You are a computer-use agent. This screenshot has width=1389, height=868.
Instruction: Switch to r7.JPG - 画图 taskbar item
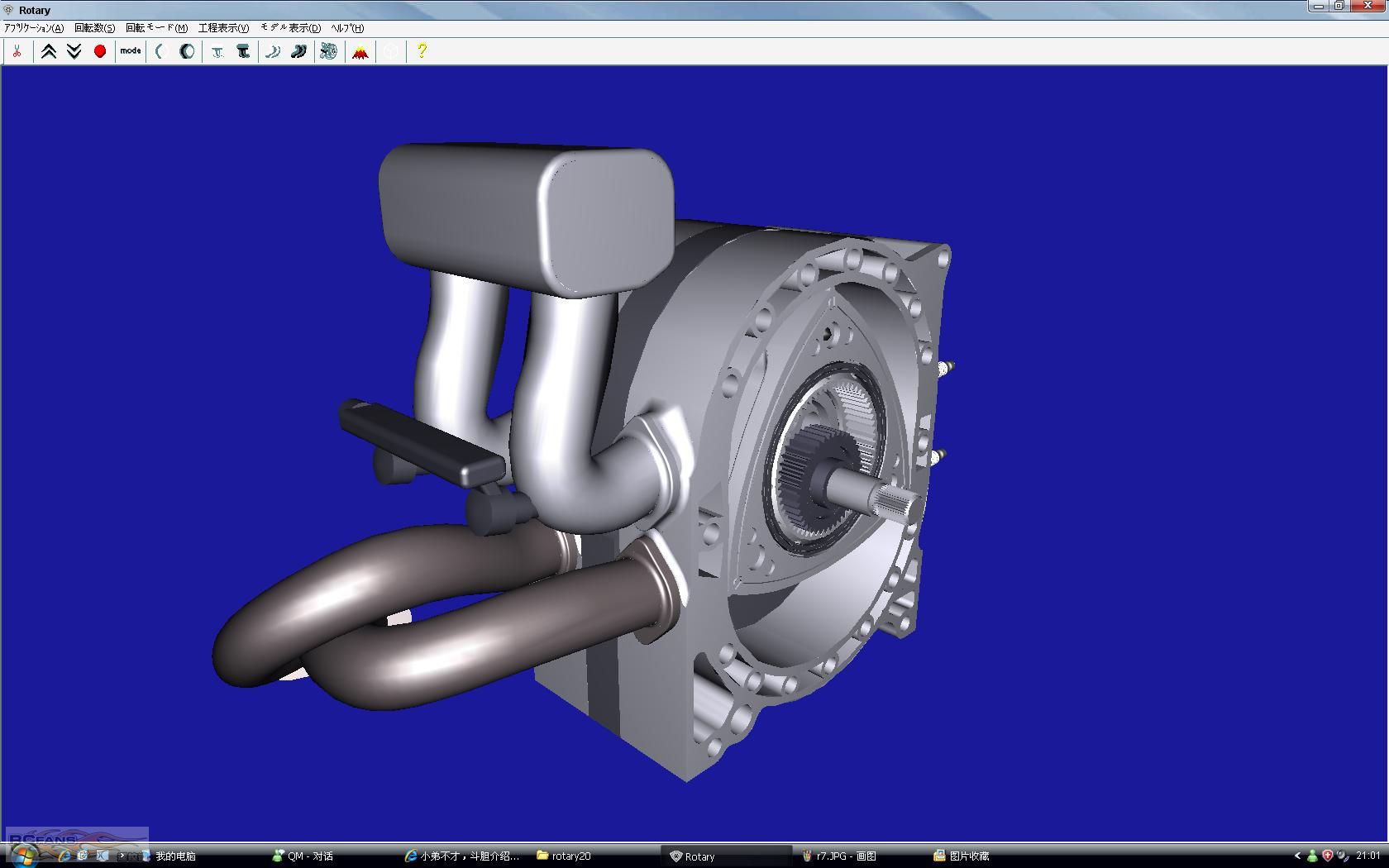pos(838,856)
